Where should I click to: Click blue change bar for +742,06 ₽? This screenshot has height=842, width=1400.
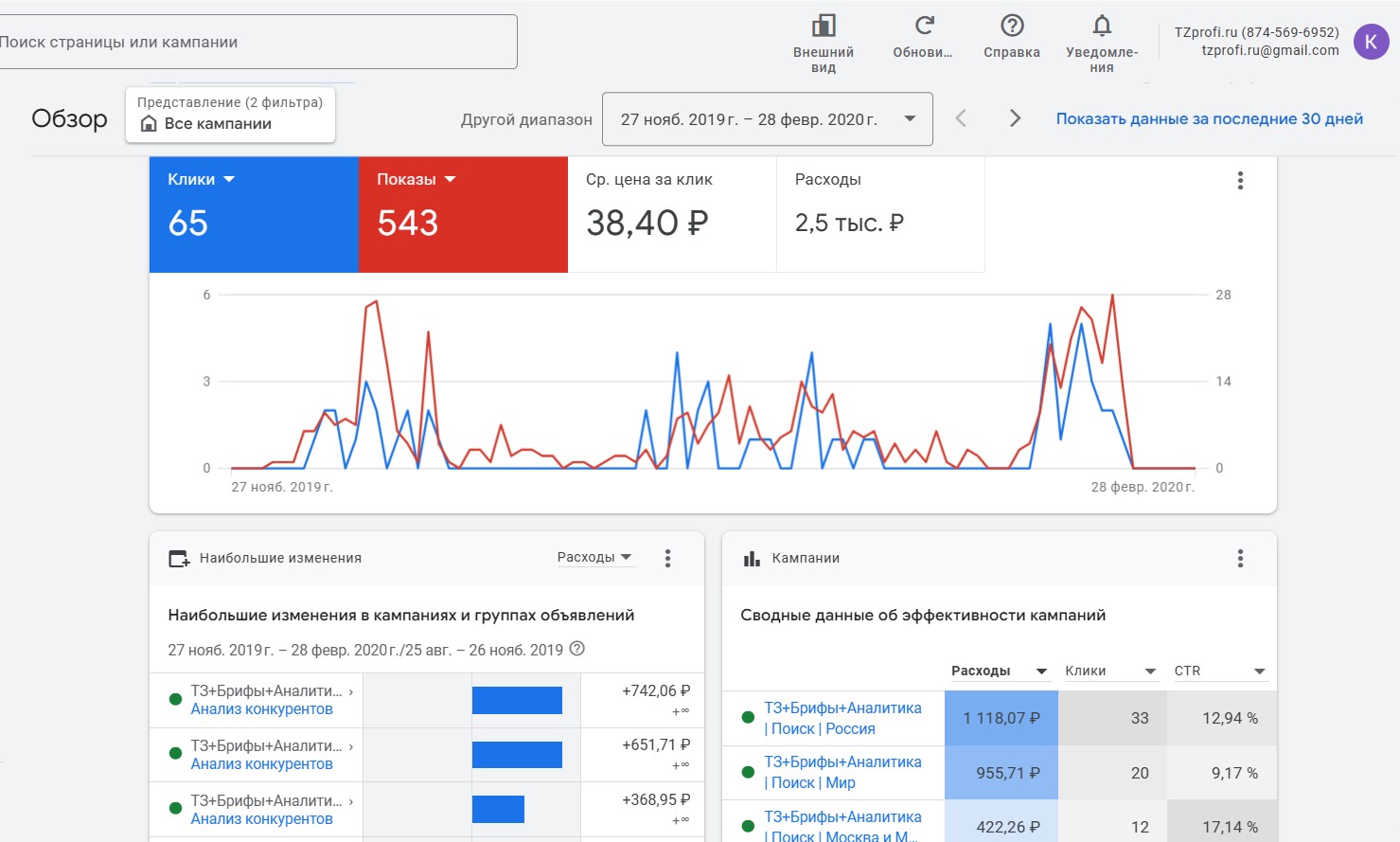517,700
